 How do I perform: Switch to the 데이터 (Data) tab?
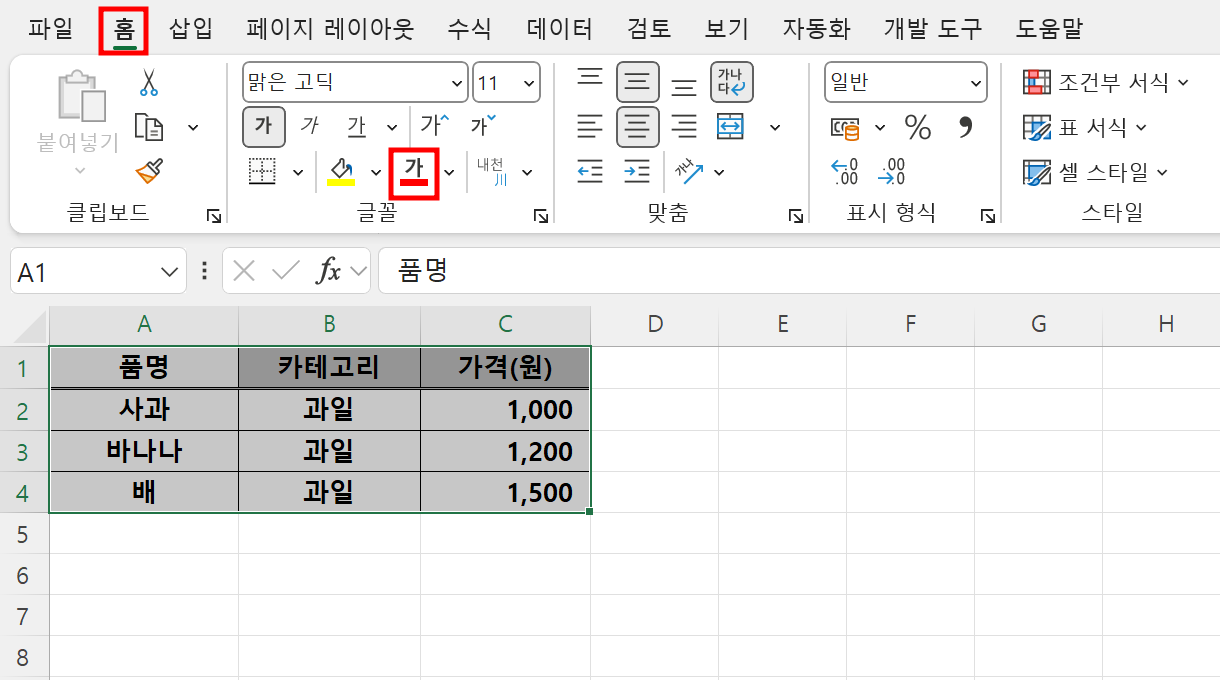click(559, 29)
